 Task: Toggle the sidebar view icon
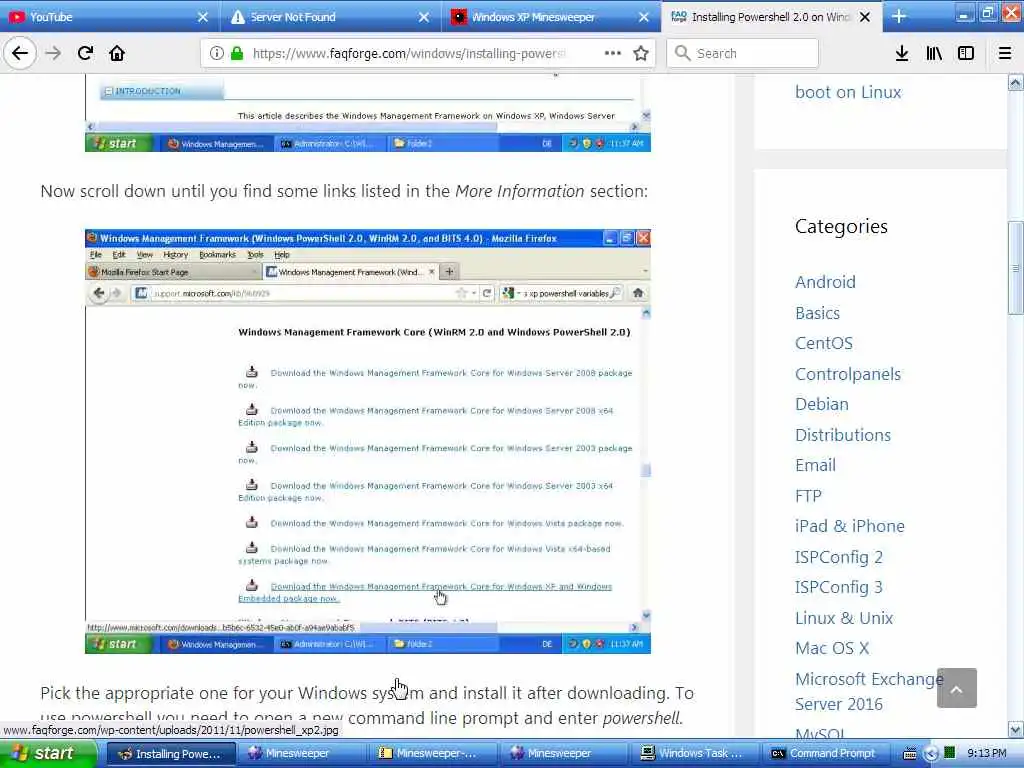tap(966, 53)
